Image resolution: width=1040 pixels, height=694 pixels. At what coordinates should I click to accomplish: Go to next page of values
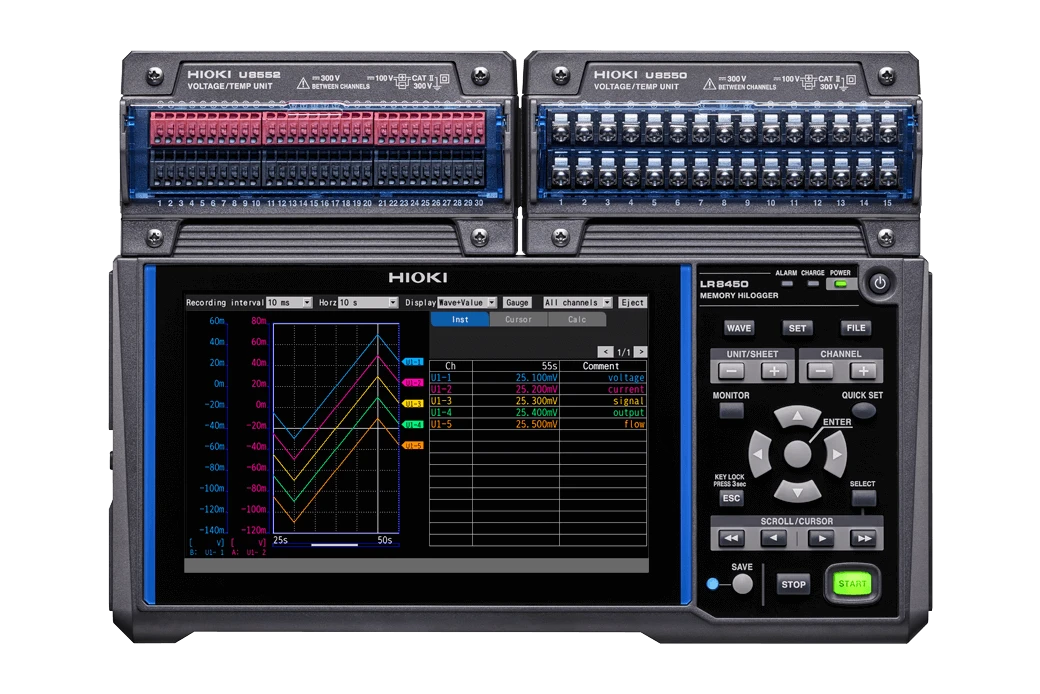pyautogui.click(x=641, y=352)
